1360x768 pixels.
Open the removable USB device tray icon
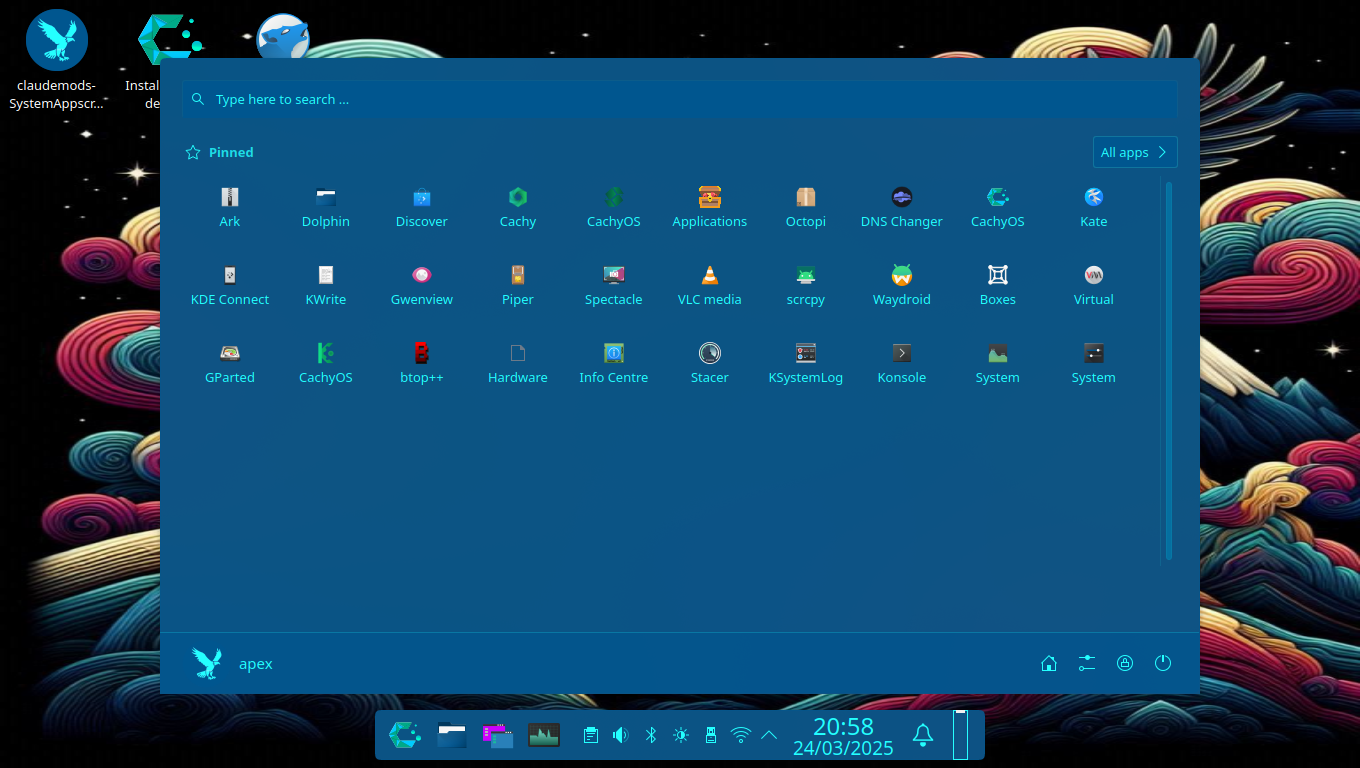[711, 735]
